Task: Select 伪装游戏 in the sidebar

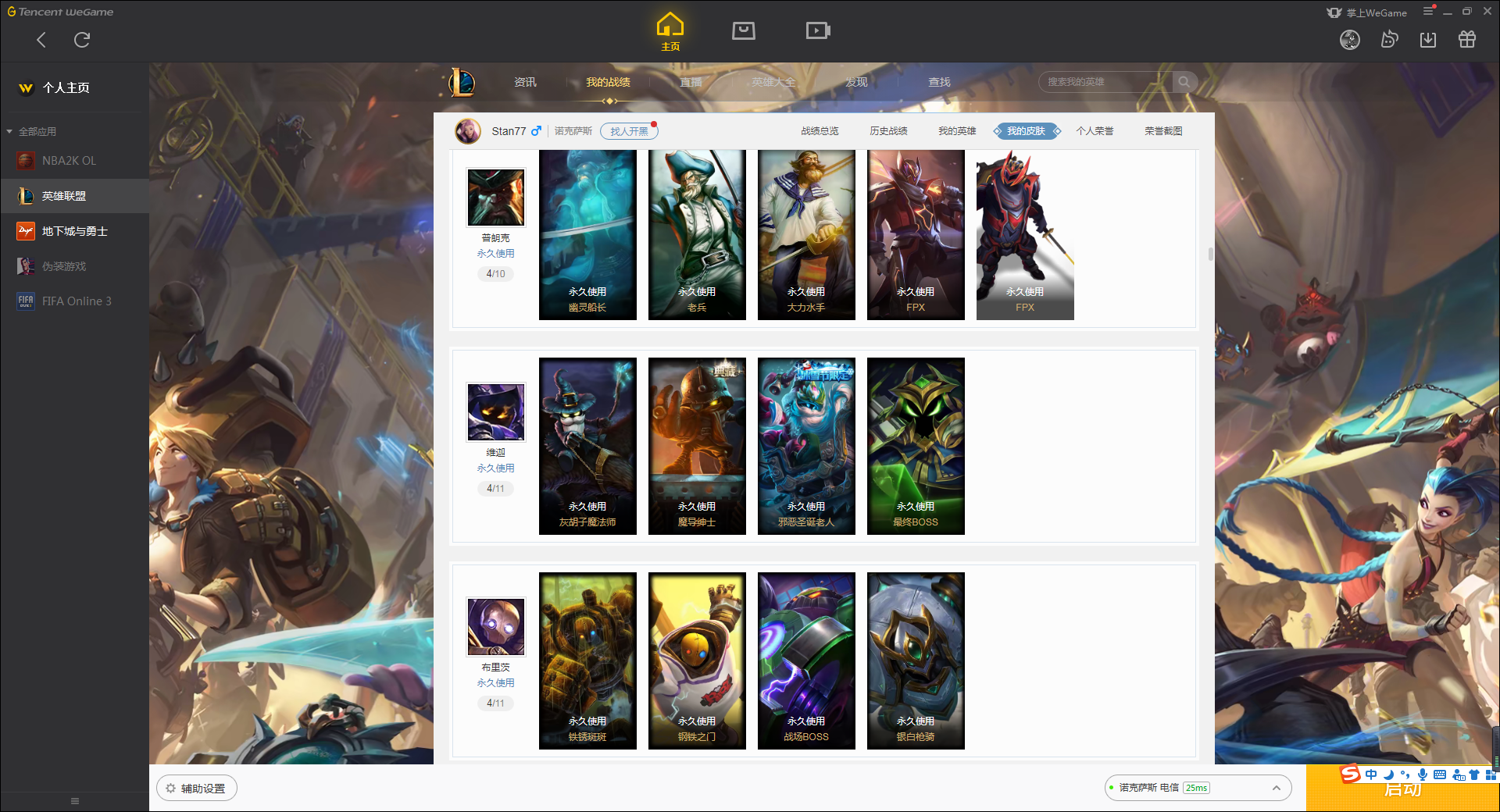Action: 75,266
